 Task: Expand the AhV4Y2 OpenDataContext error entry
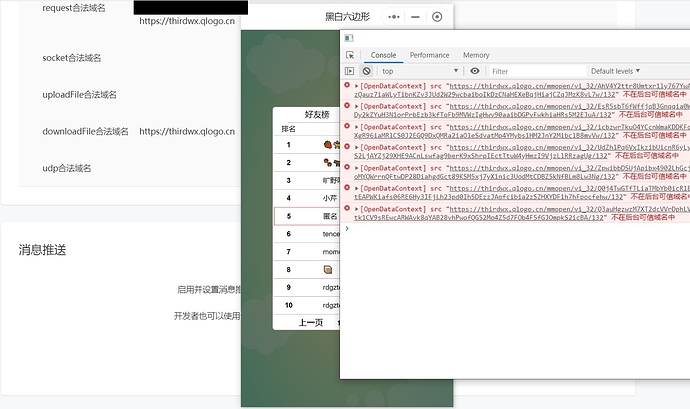(356, 86)
